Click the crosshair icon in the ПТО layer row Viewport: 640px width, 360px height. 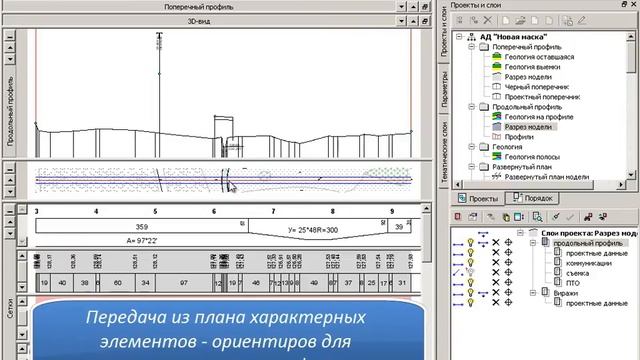pyautogui.click(x=509, y=282)
